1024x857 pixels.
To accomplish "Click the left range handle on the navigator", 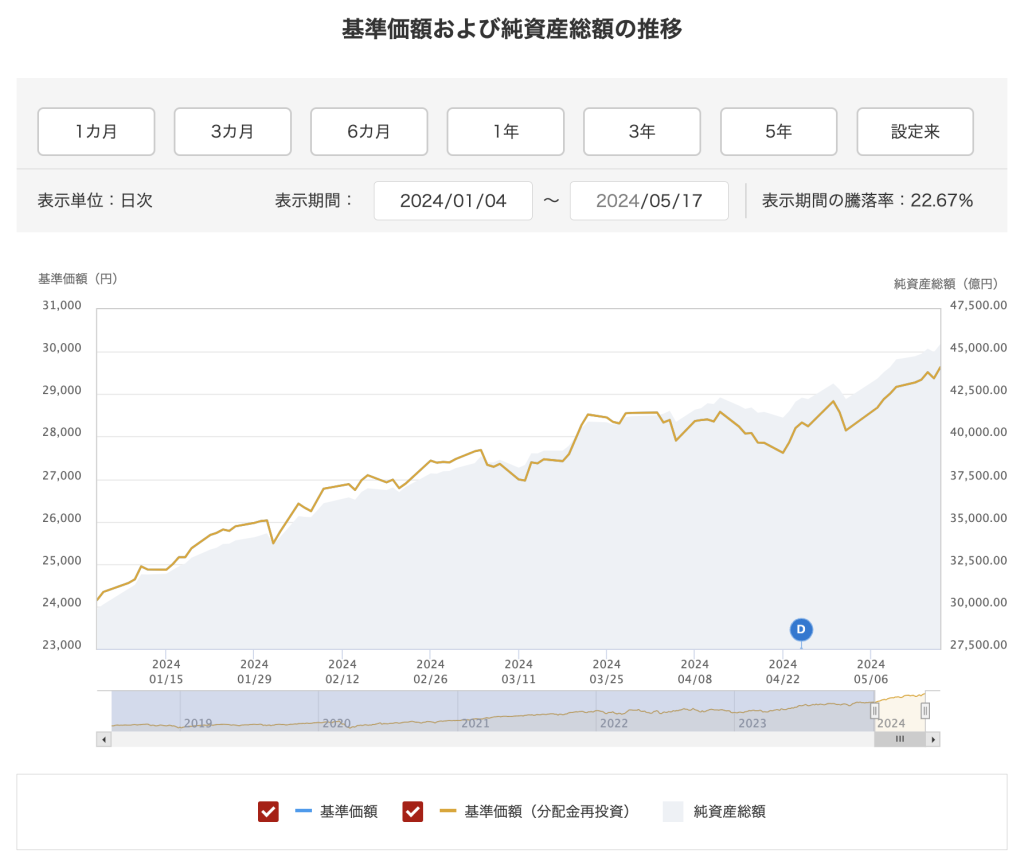I will pos(873,710).
